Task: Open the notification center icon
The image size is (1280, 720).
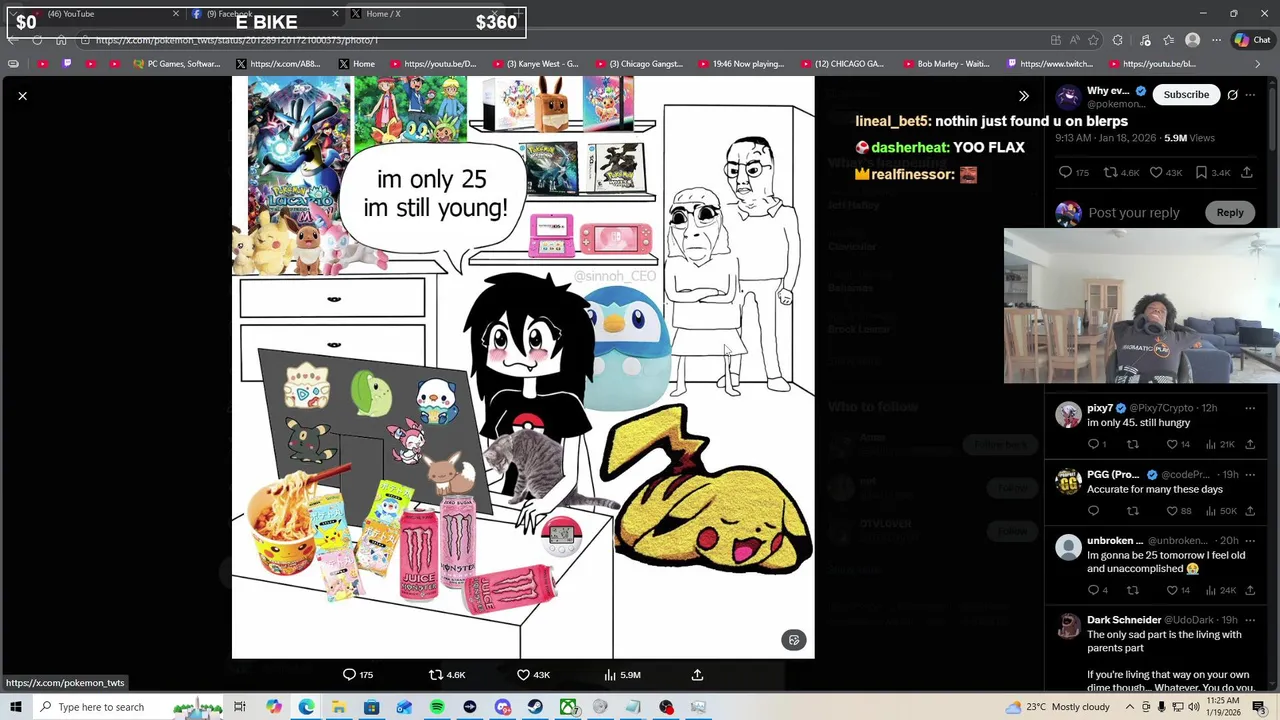Action: coord(1259,707)
